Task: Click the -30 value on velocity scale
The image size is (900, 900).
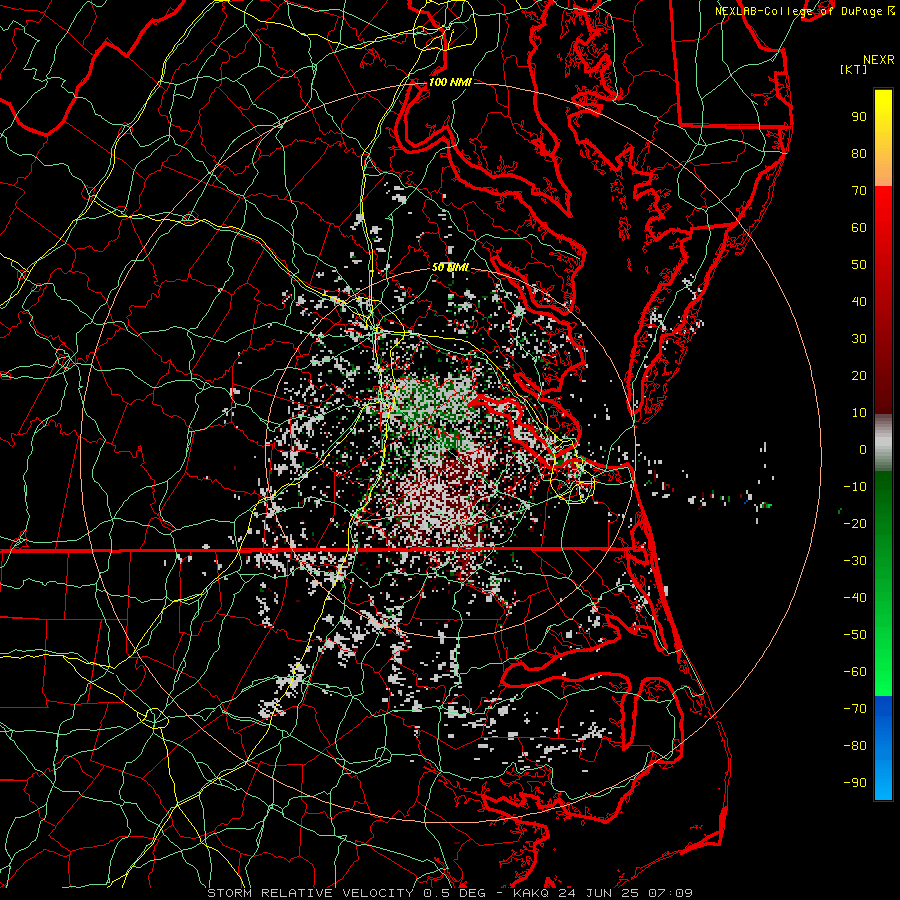Action: 855,561
